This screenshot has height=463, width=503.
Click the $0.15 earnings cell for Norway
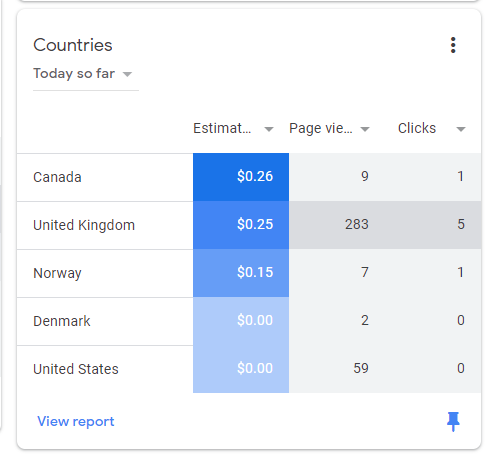(241, 273)
